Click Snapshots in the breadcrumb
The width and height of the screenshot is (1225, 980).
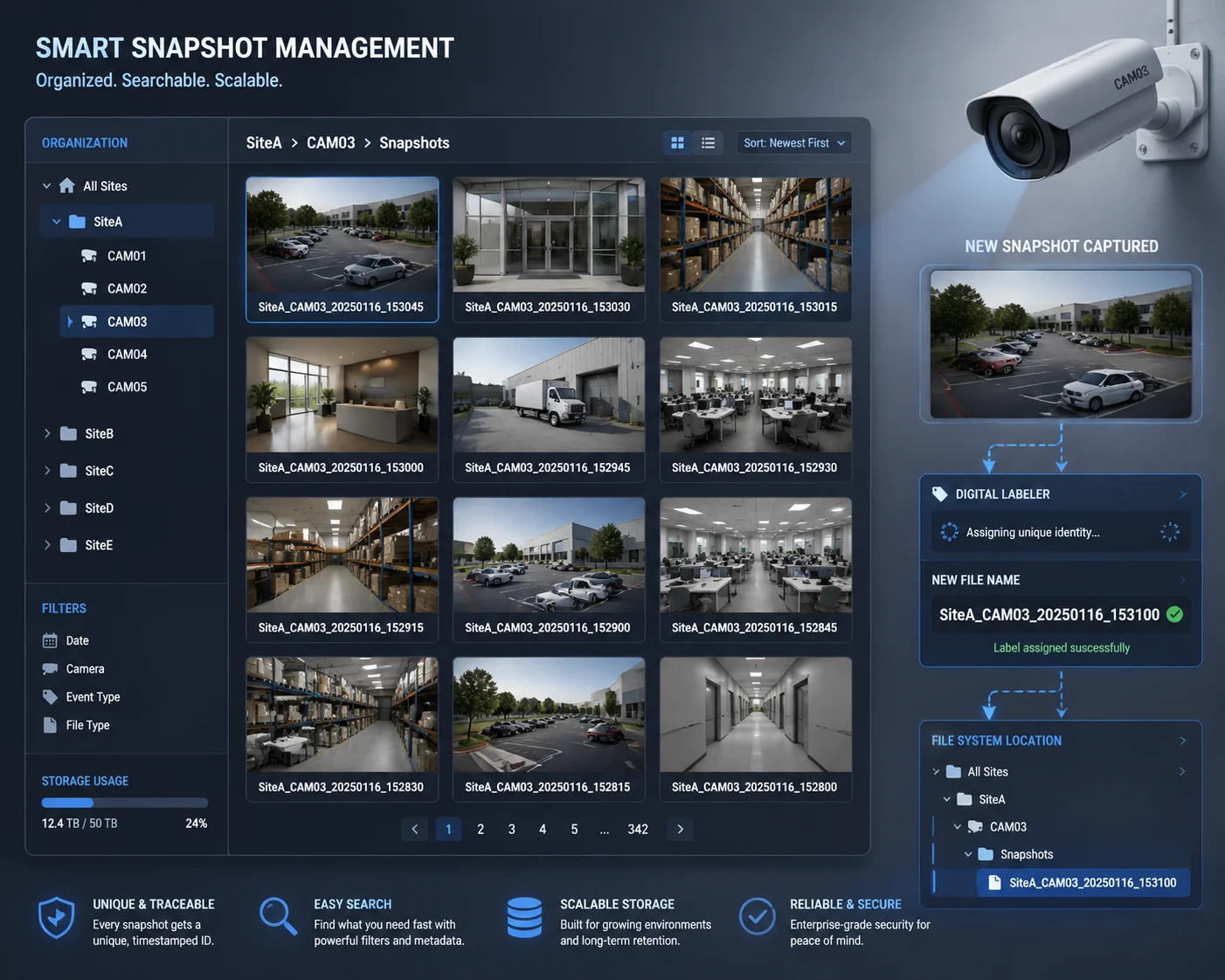pyautogui.click(x=414, y=142)
